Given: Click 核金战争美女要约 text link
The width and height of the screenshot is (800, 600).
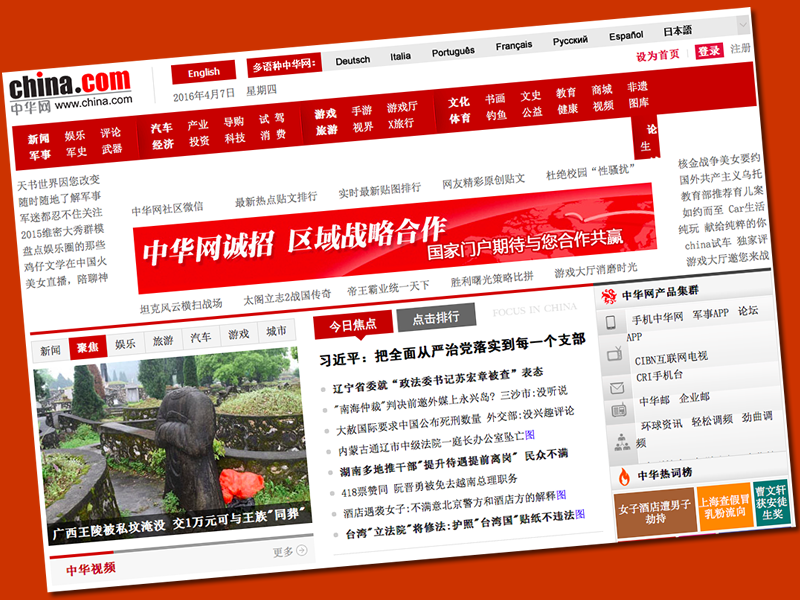Looking at the screenshot, I should coord(719,160).
